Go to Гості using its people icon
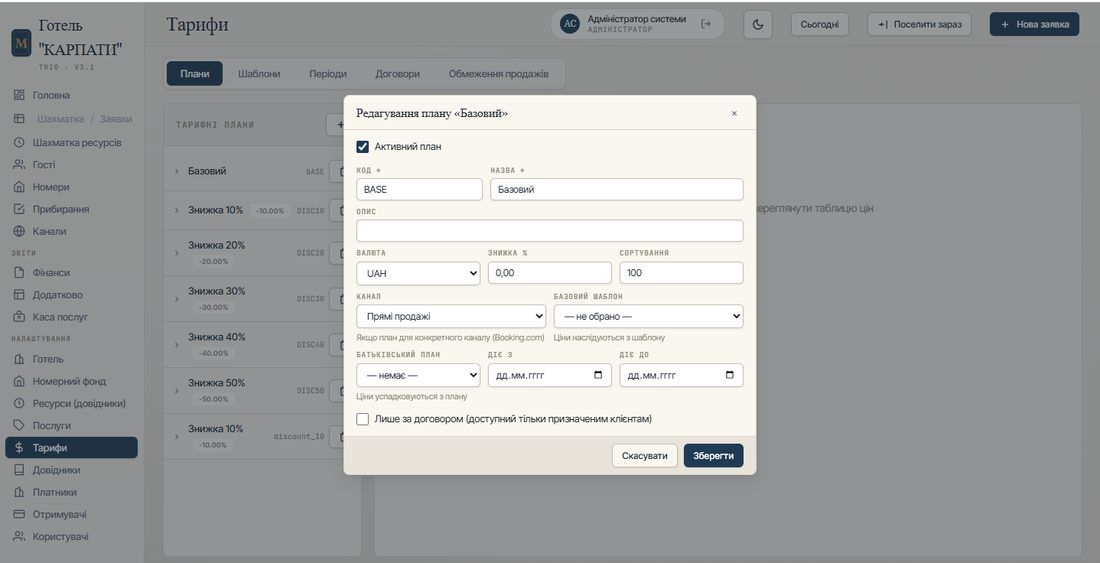Screen dimensions: 1100x563 point(20,165)
